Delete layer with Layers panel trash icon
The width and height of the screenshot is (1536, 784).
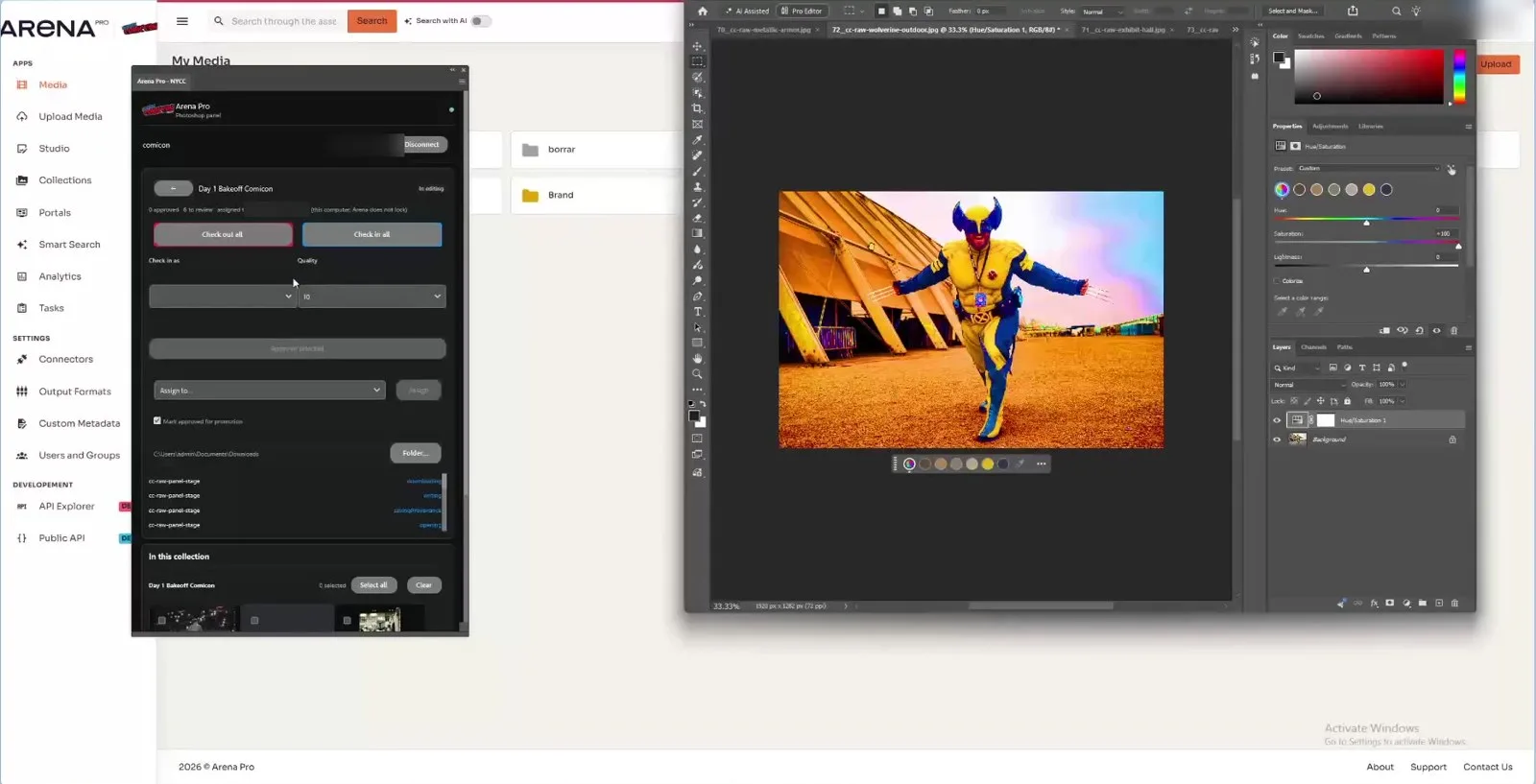1454,604
